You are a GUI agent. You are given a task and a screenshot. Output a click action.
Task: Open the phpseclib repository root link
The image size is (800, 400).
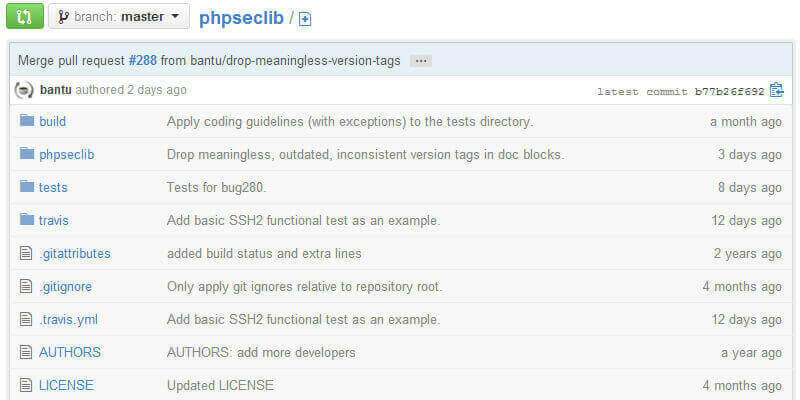241,17
